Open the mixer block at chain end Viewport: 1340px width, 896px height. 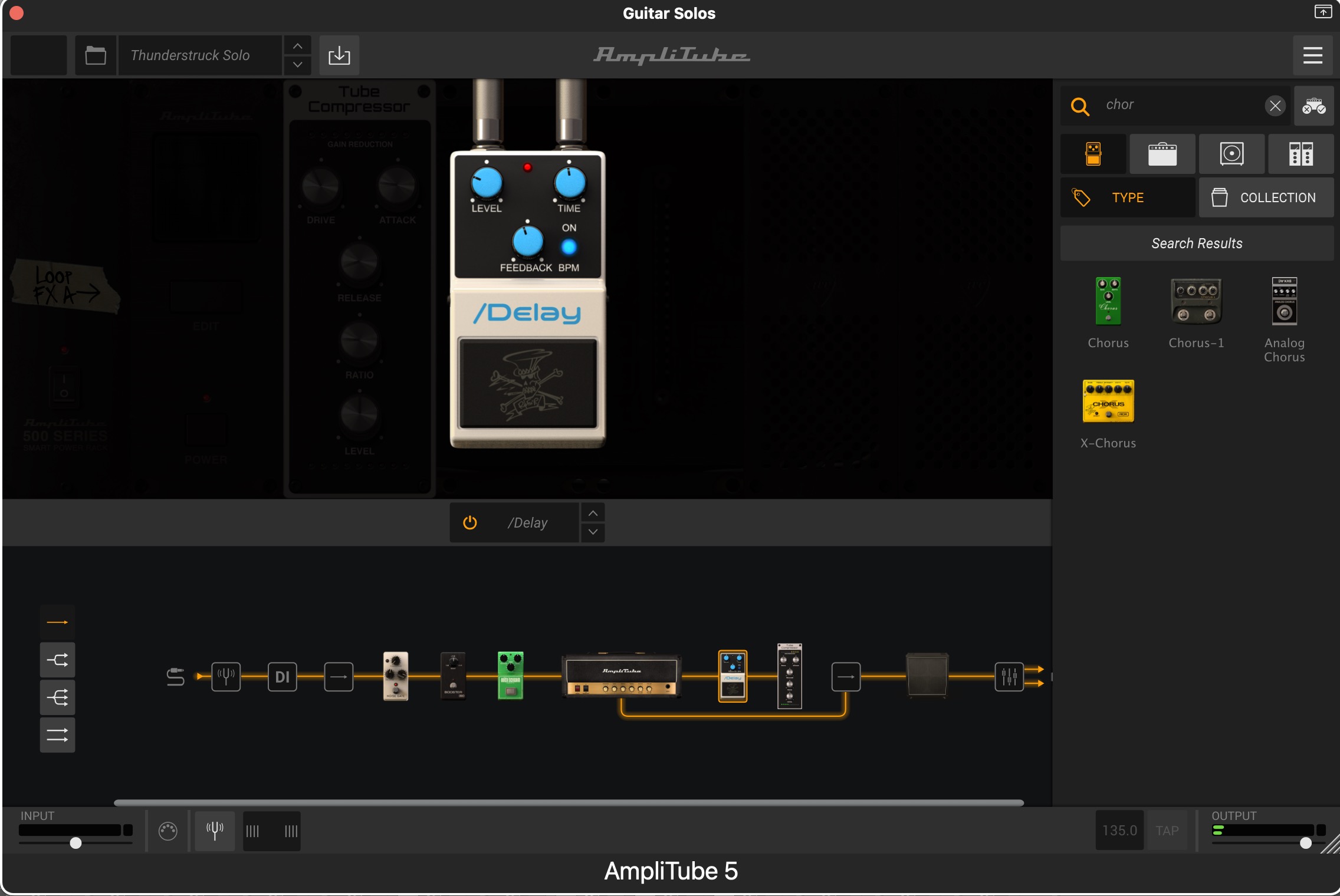click(1009, 677)
